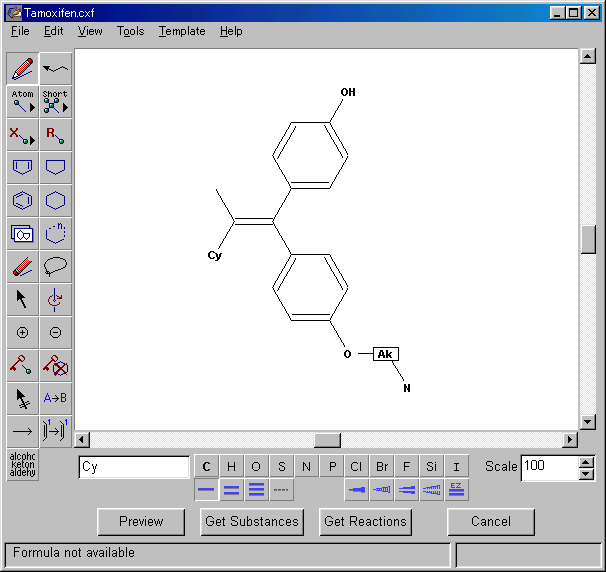Select the free sites key tool
The image size is (606, 572).
22,365
